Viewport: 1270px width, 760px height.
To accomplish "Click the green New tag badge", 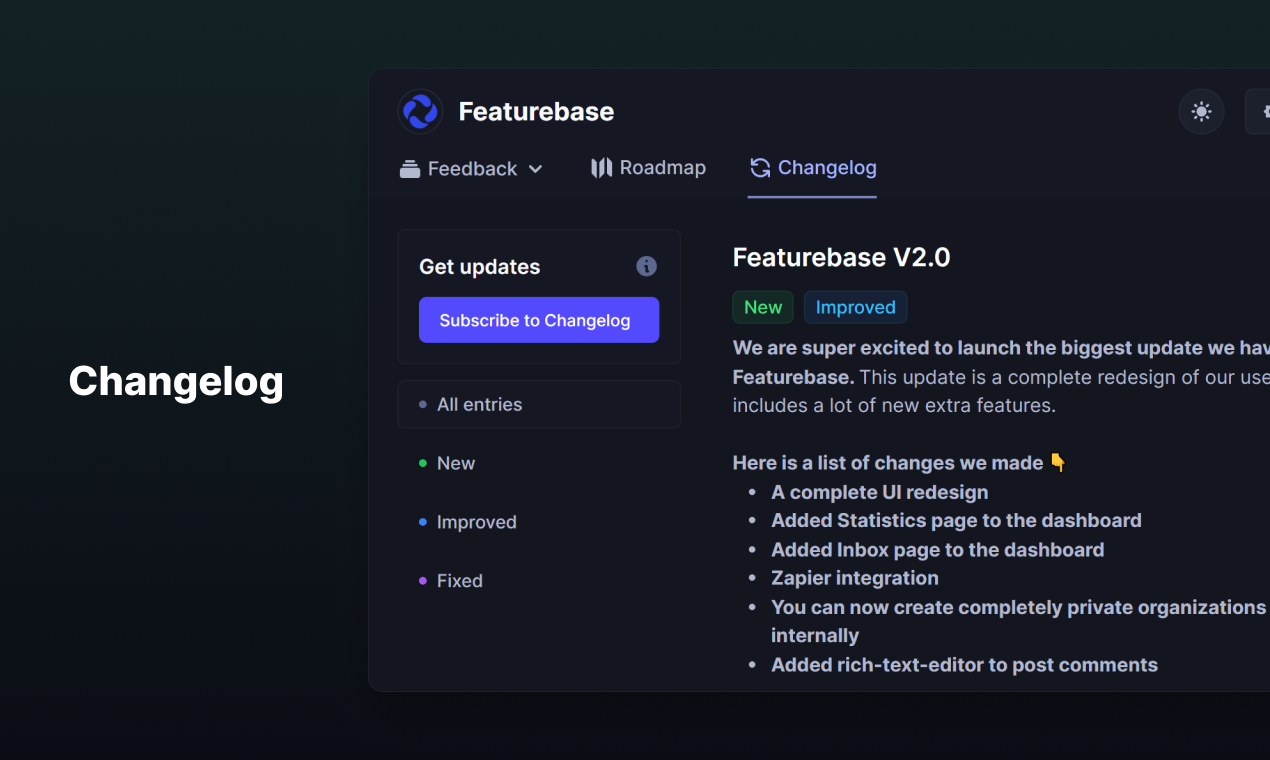I will pyautogui.click(x=763, y=307).
